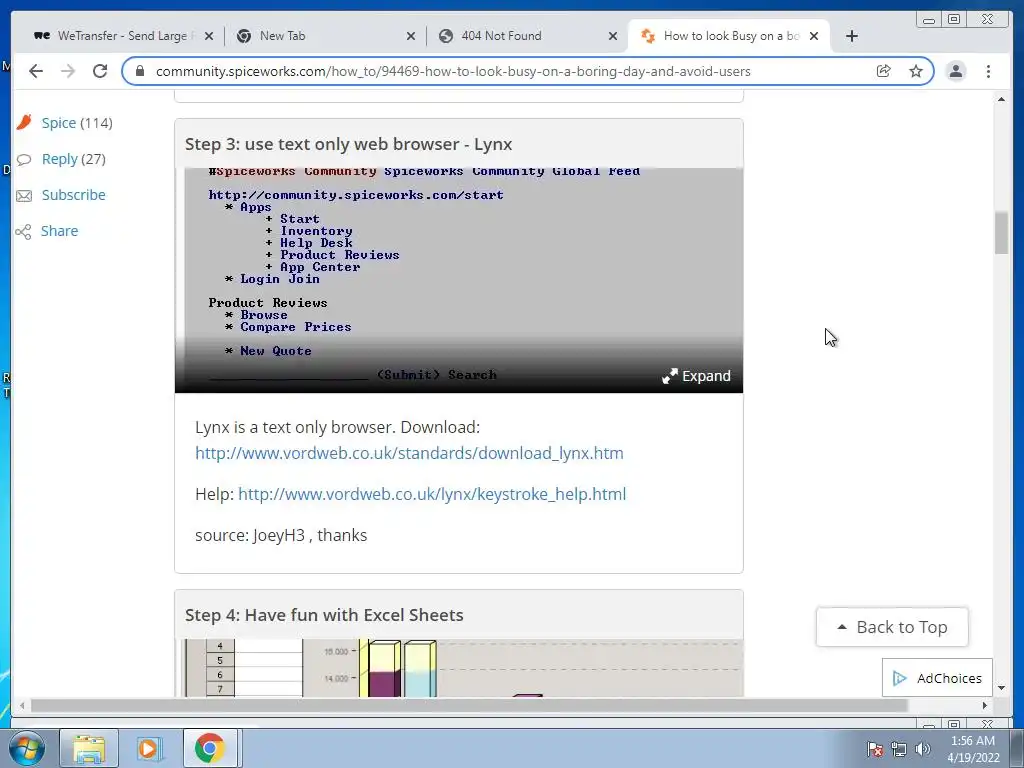
Task: Click the Back to Top button
Action: (892, 627)
